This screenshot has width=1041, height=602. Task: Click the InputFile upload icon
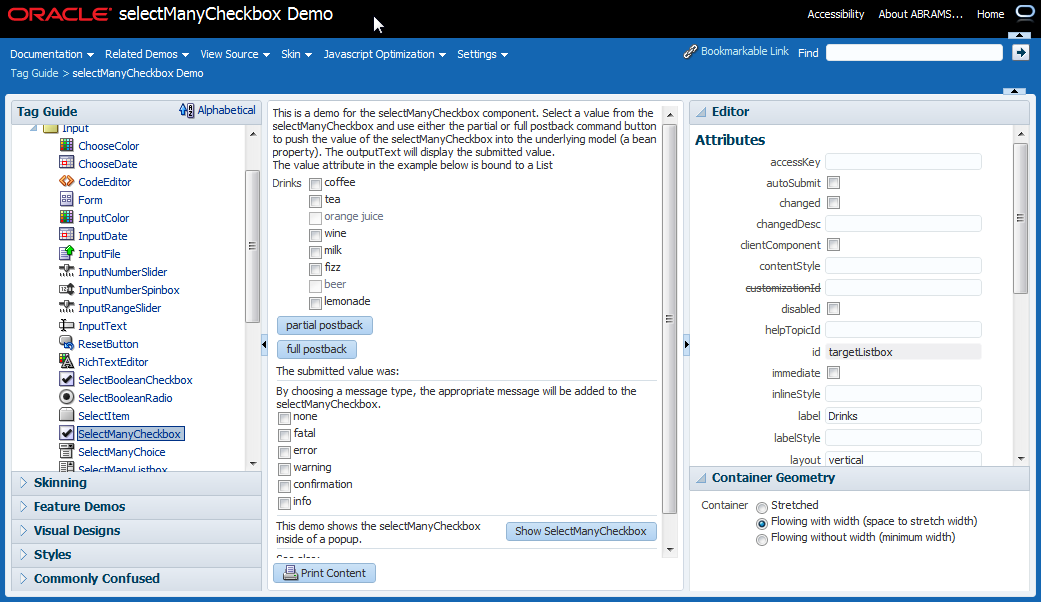pyautogui.click(x=66, y=252)
